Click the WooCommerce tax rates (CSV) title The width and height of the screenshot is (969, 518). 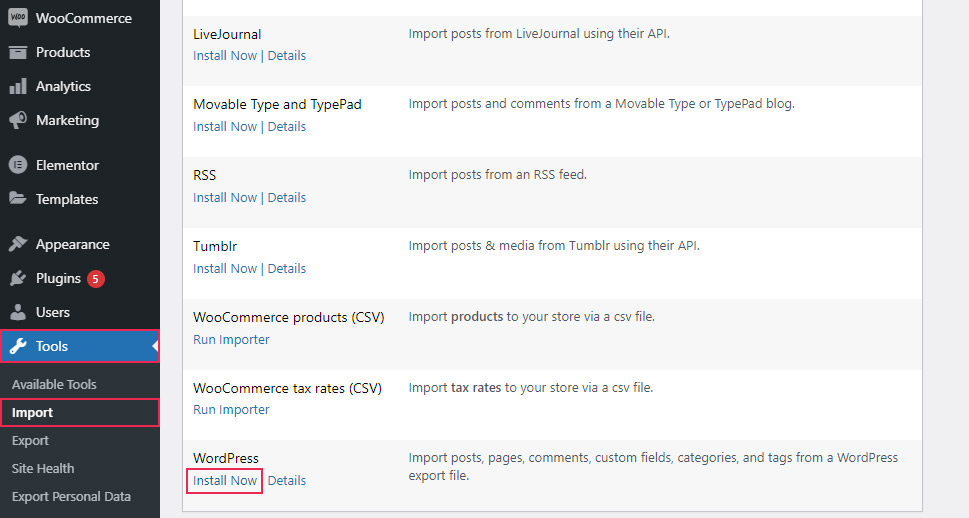point(287,389)
